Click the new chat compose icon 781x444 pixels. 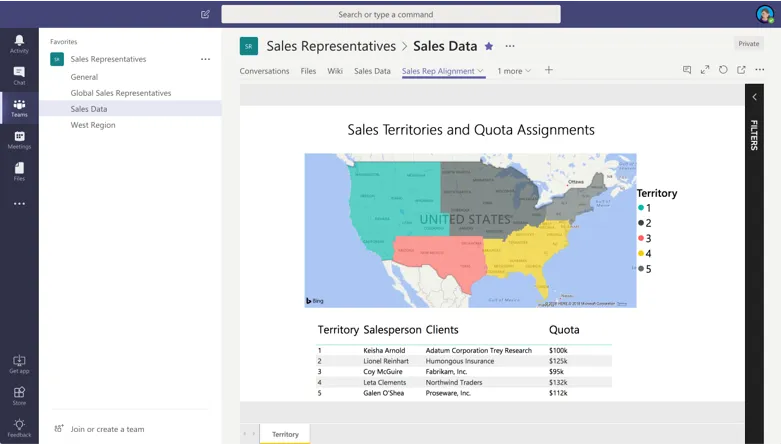click(x=205, y=14)
